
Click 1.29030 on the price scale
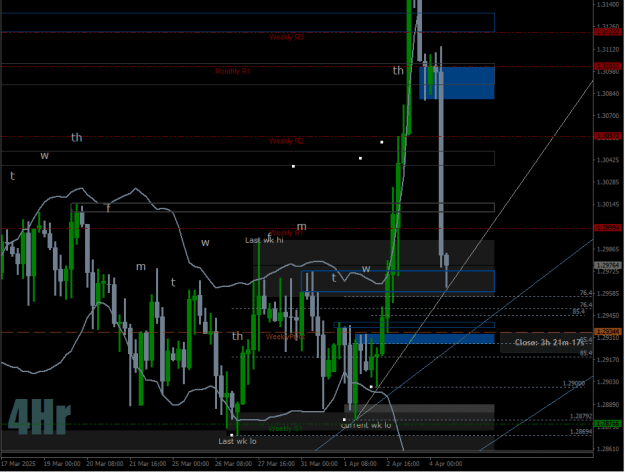[x=608, y=382]
